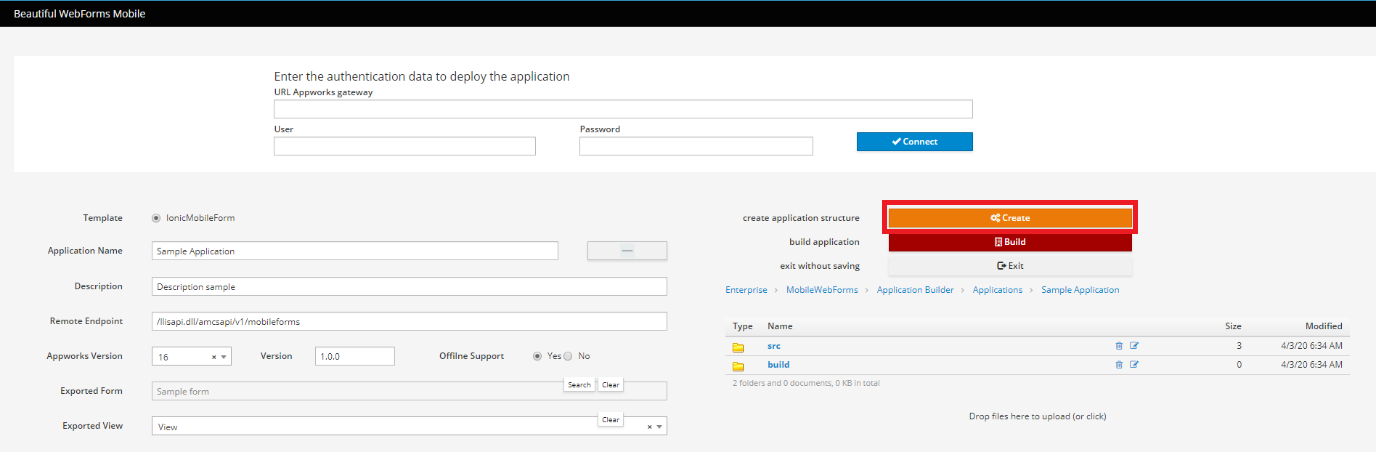
Task: Delete the build folder using trash icon
Action: coord(1119,365)
